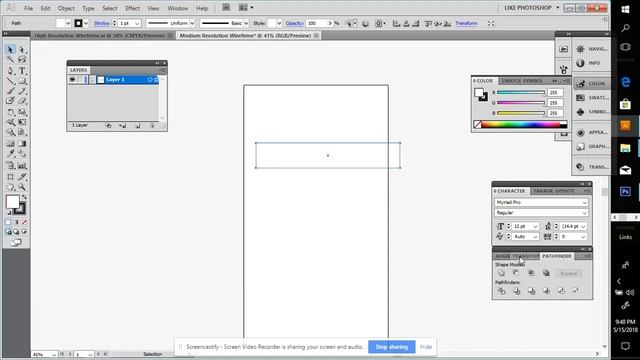Click the Transform link in control bar
The height and width of the screenshot is (360, 640).
[x=466, y=23]
